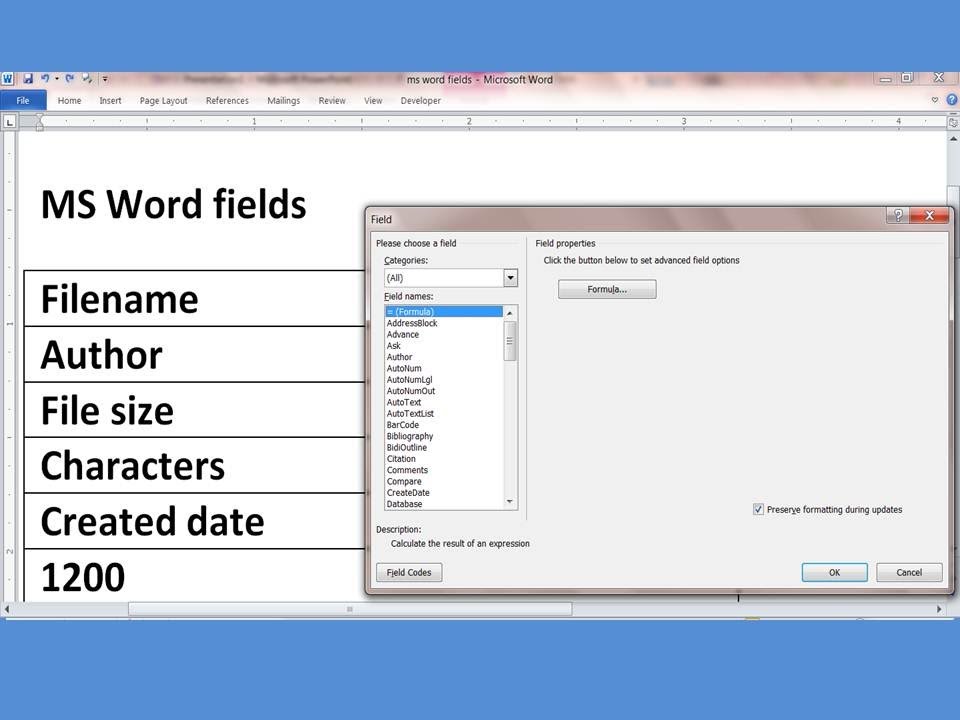The width and height of the screenshot is (960, 720).
Task: Toggle Preserve formatting during updates checkbox
Action: pyautogui.click(x=758, y=509)
